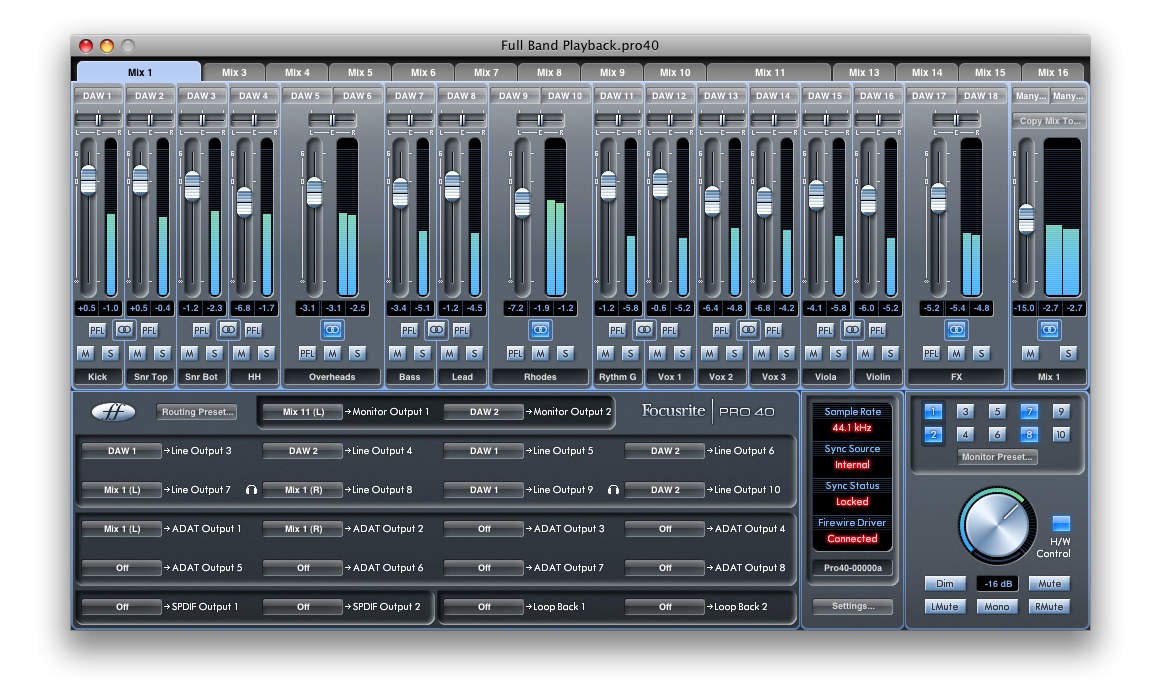
Task: Click the headphone icon next to Line Output 7
Action: pos(250,490)
